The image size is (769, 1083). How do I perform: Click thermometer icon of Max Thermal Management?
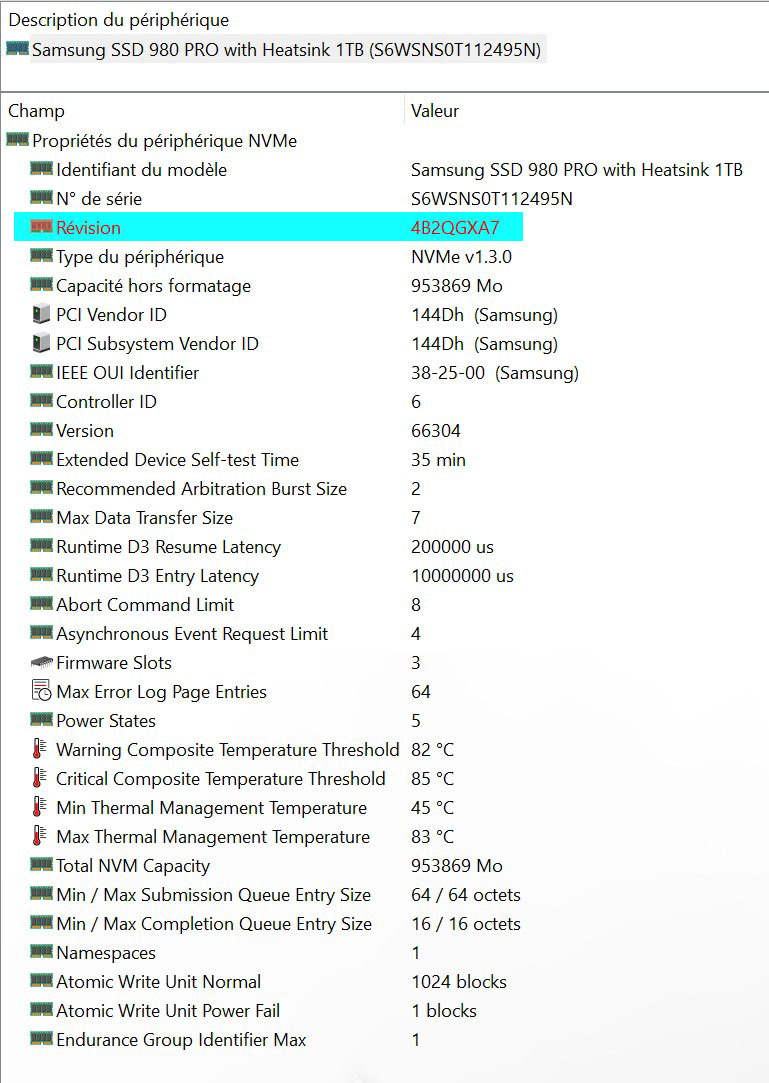point(40,836)
